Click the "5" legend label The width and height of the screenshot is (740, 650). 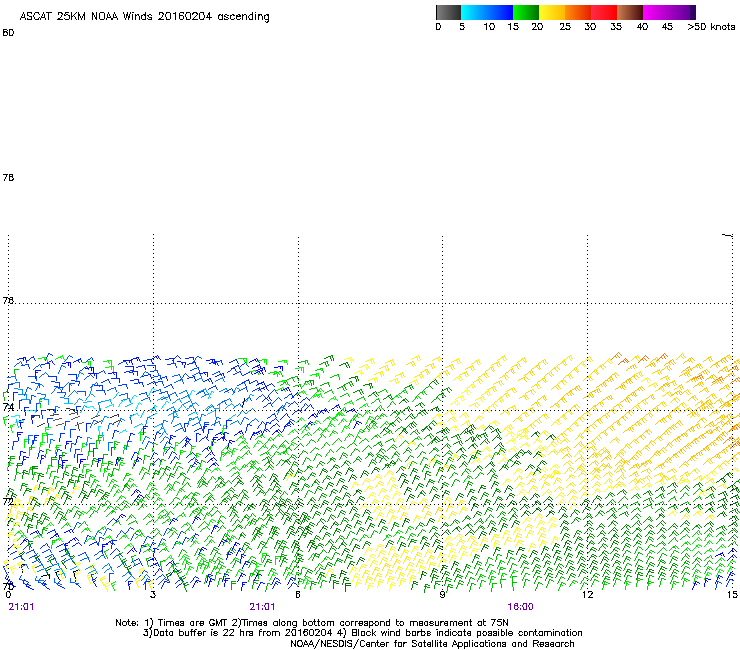pyautogui.click(x=462, y=27)
